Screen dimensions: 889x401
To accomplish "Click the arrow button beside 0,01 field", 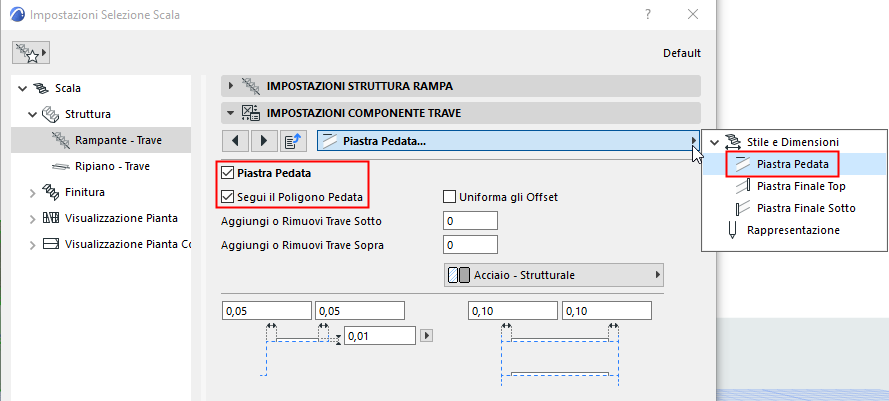I will (x=427, y=336).
